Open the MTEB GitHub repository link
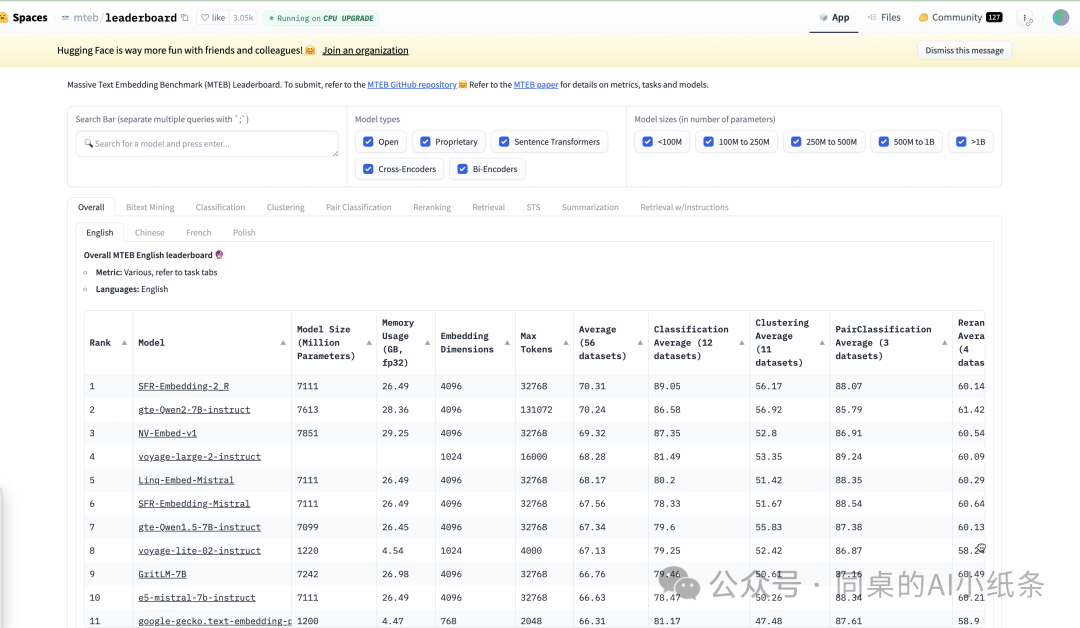This screenshot has height=628, width=1080. click(x=411, y=85)
